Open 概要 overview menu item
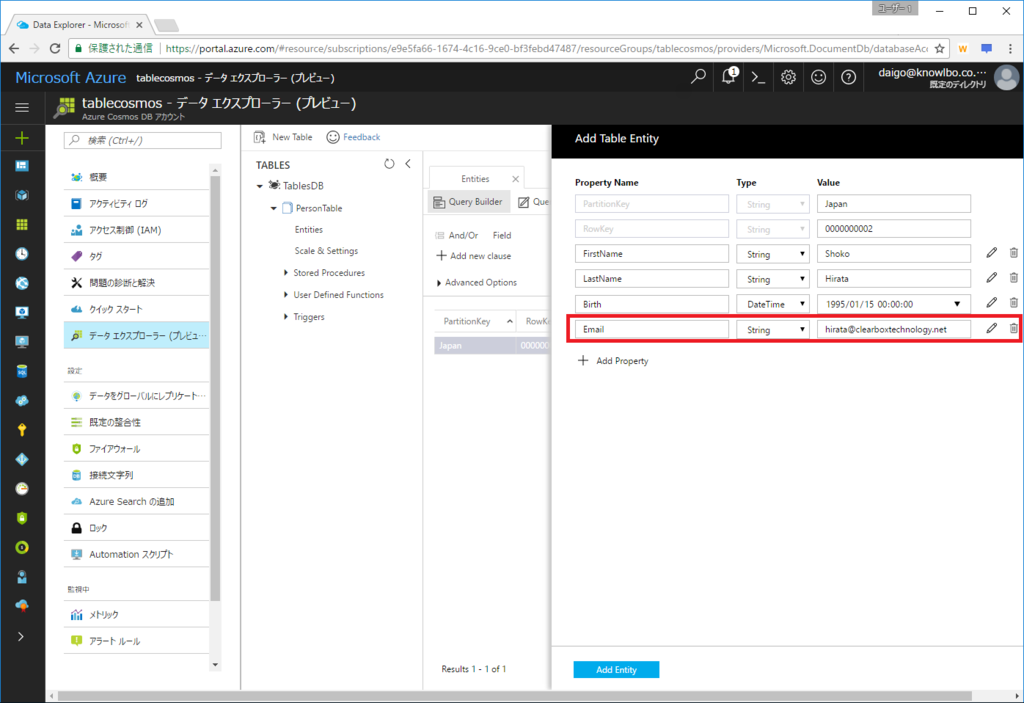The height and width of the screenshot is (703, 1024). [136, 177]
